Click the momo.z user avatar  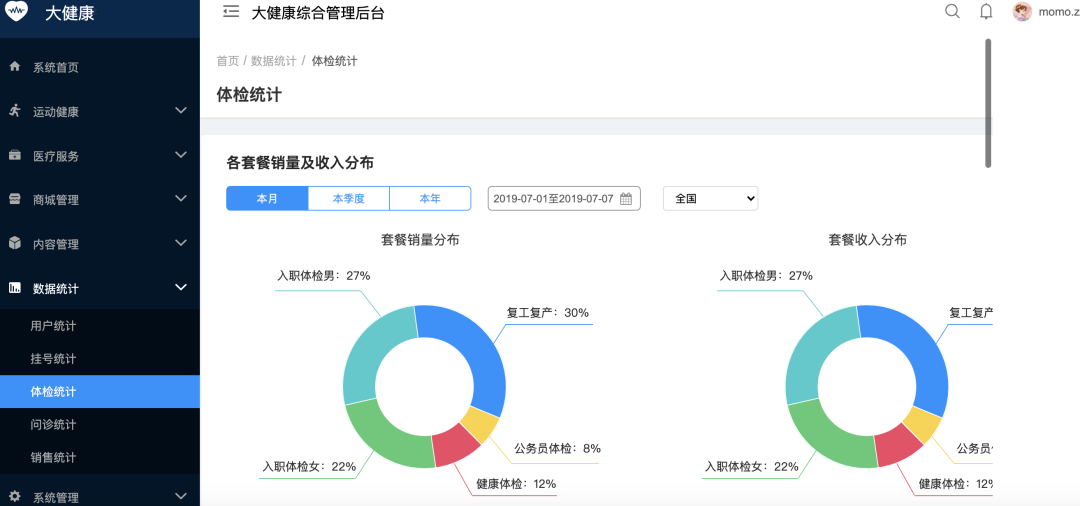tap(1022, 12)
